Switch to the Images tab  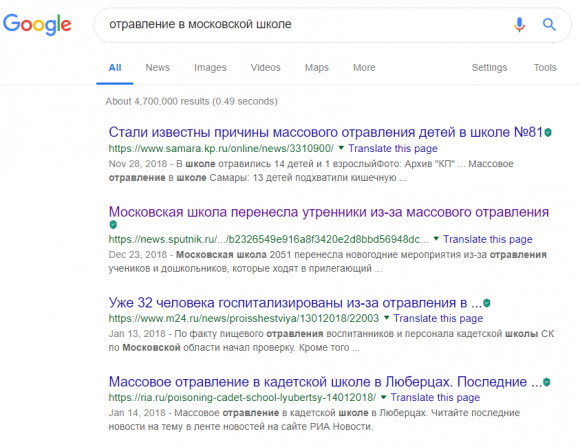[x=210, y=68]
